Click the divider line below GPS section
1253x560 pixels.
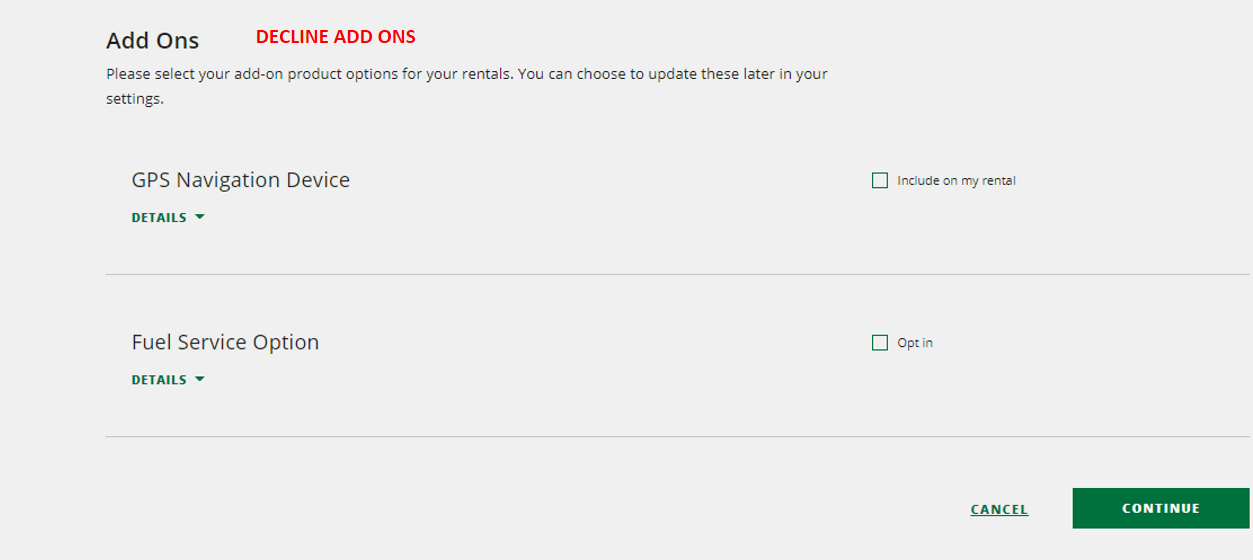pos(677,274)
